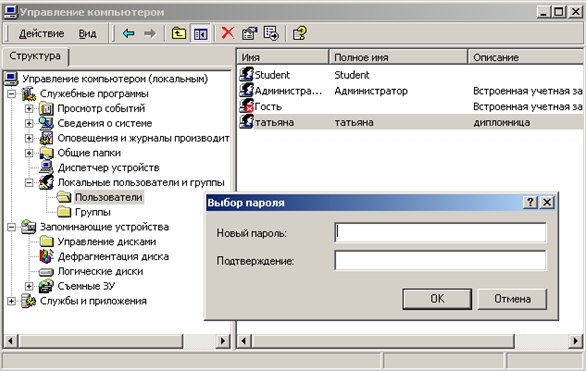Click the full name 'Администратор' cell
This screenshot has width=586, height=371.
(371, 91)
